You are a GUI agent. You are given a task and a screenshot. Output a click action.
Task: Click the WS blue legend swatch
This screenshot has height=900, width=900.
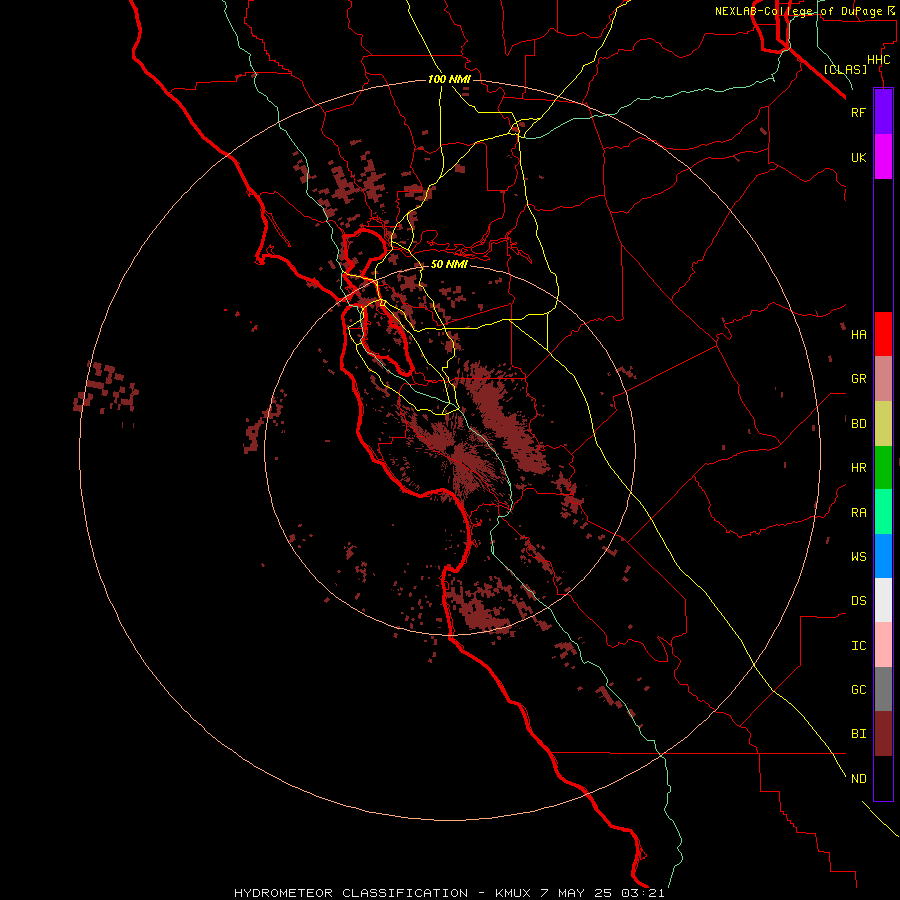(x=883, y=556)
